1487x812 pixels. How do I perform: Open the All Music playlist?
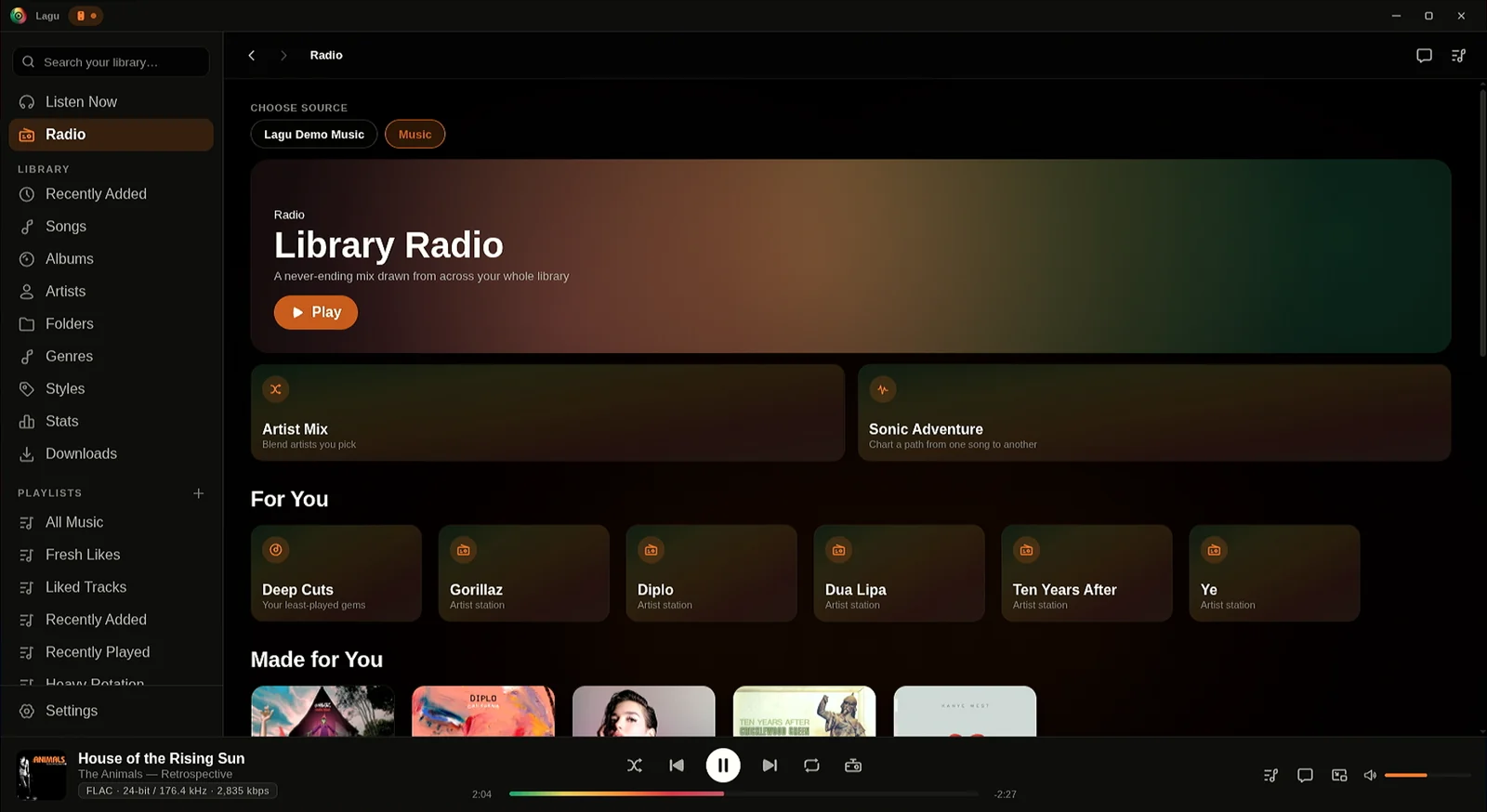coord(112,523)
